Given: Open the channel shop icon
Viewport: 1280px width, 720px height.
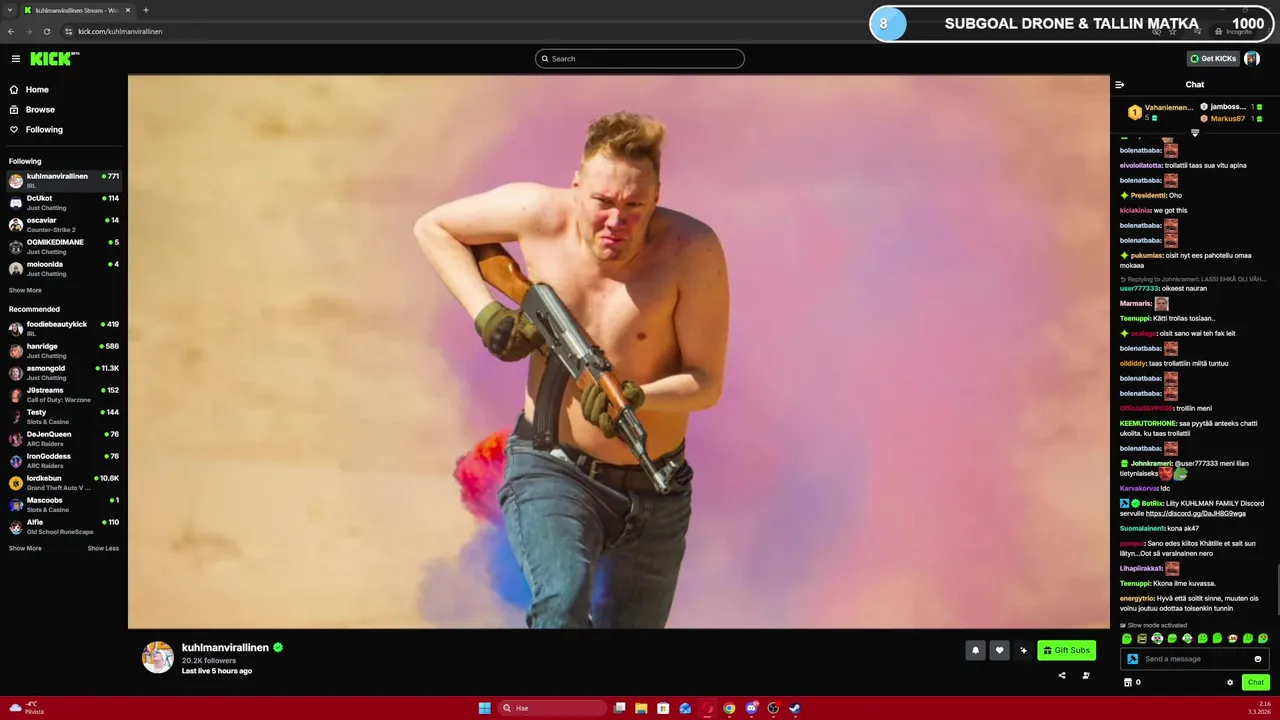Looking at the screenshot, I should (x=1128, y=682).
